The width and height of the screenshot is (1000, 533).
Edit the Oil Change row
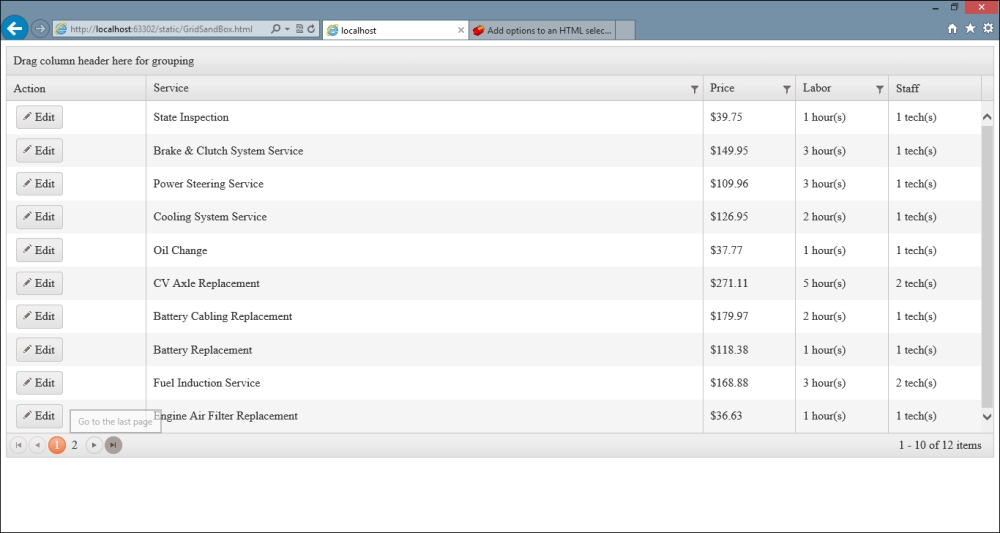(x=40, y=250)
